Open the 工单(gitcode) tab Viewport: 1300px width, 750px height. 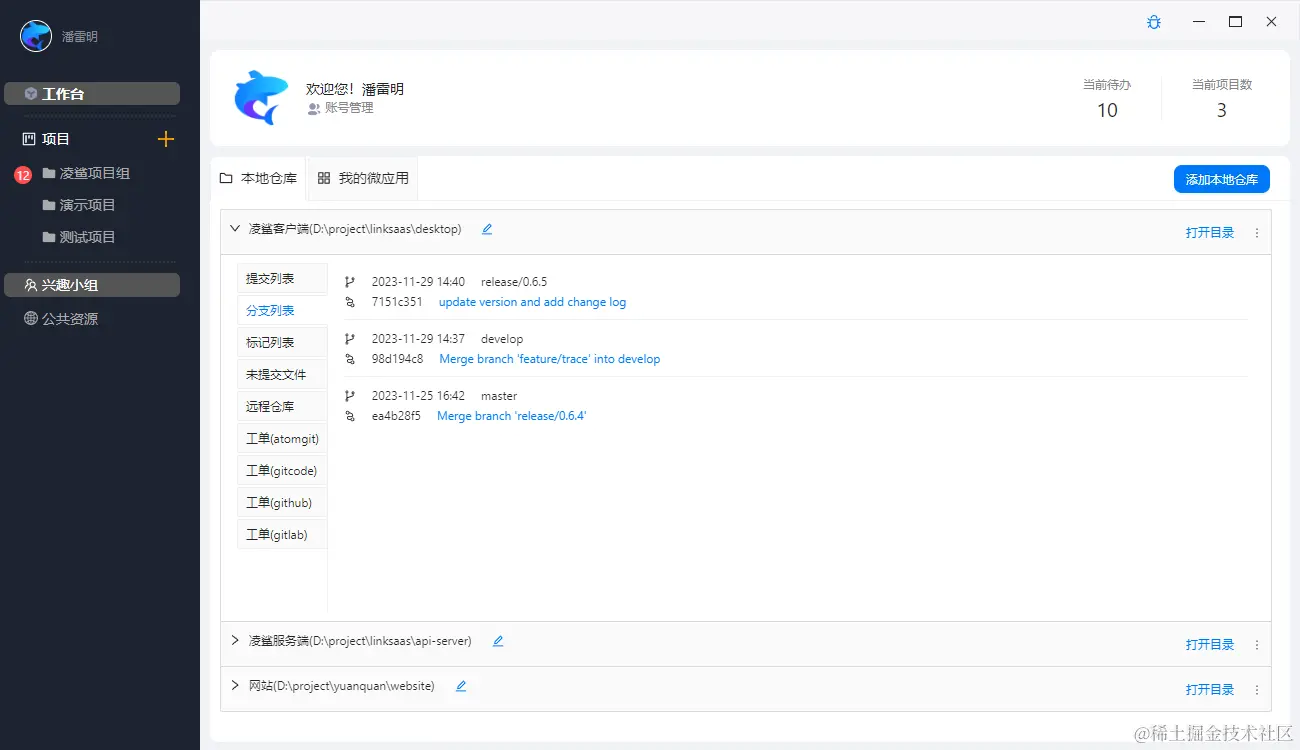282,471
